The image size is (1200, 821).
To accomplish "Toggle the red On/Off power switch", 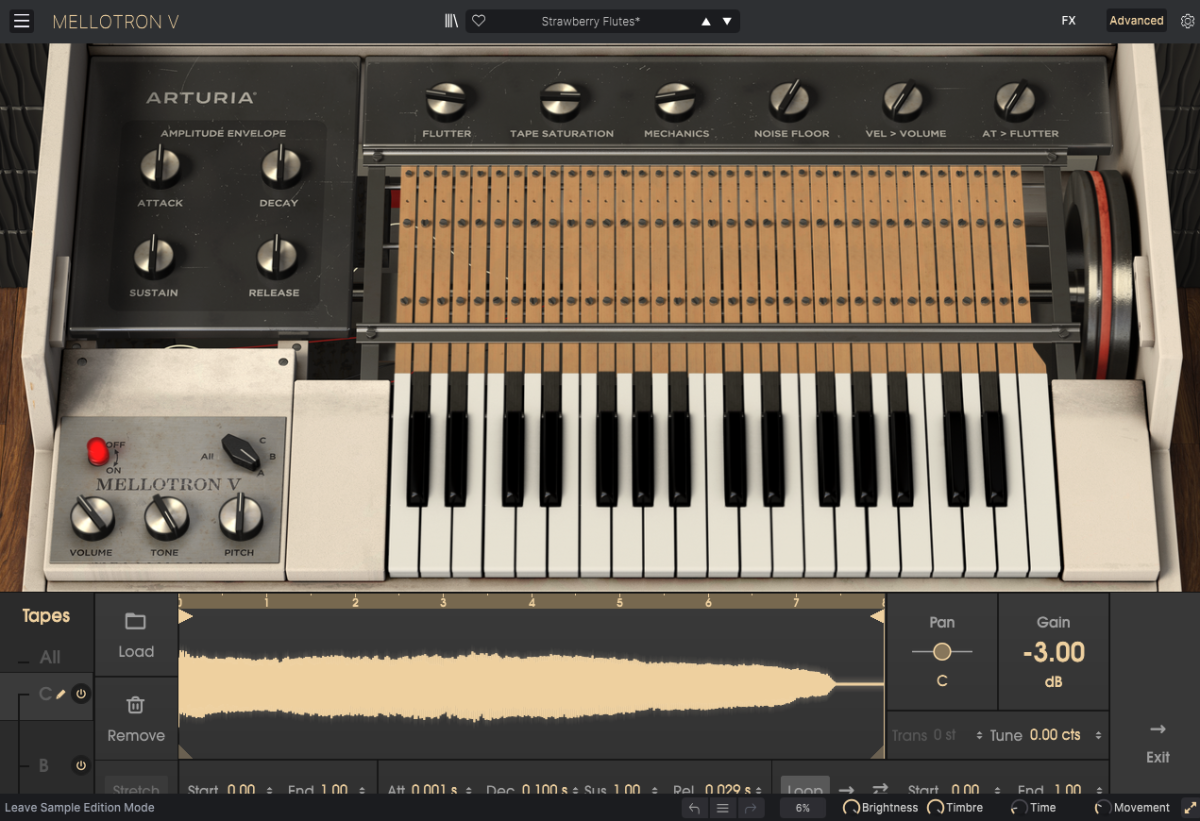I will pos(98,451).
